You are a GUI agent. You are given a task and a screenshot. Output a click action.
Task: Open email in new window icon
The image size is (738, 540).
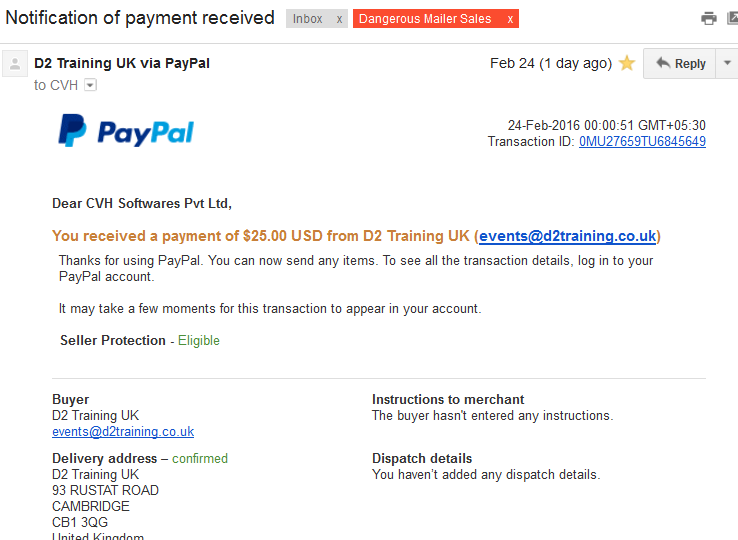[x=732, y=18]
